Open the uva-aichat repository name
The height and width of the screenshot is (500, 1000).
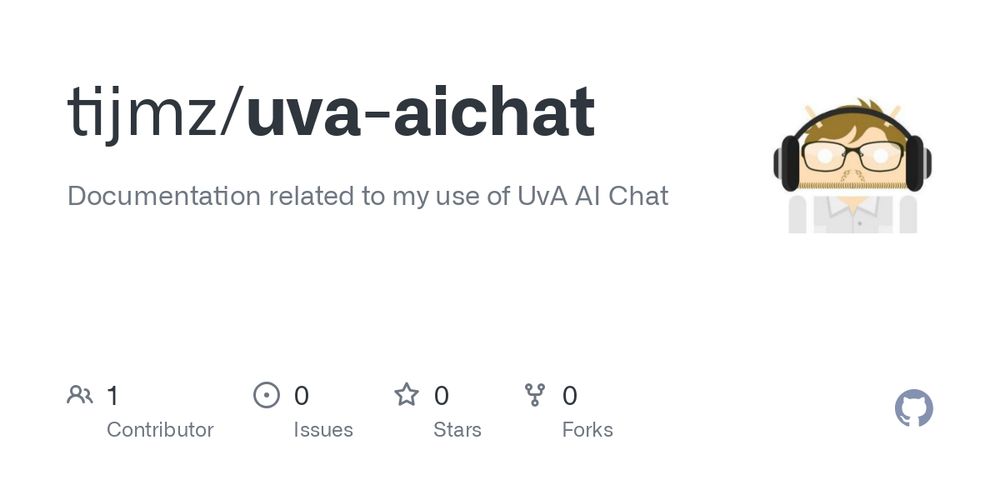point(421,113)
